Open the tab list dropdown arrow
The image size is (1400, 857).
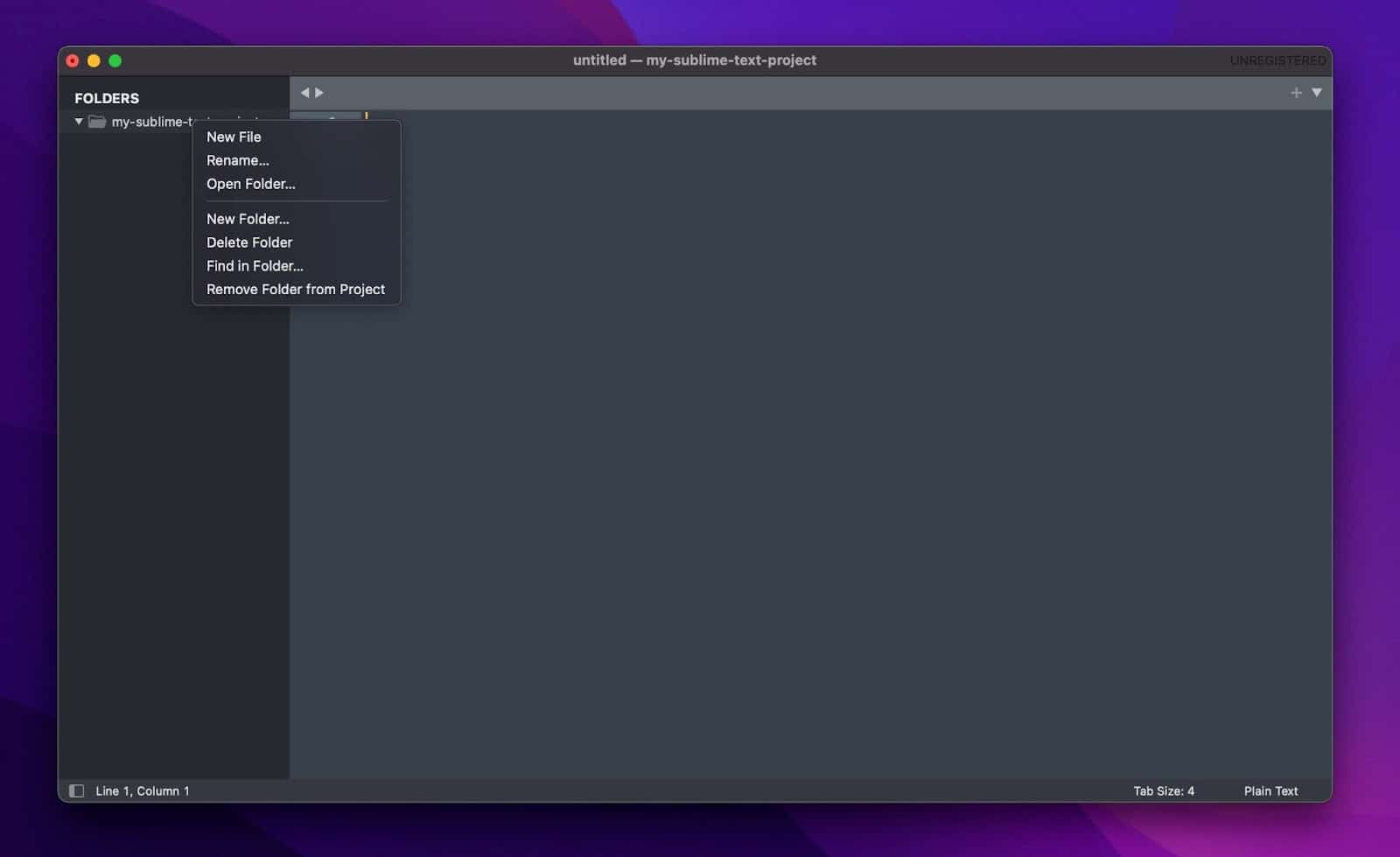tap(1317, 93)
